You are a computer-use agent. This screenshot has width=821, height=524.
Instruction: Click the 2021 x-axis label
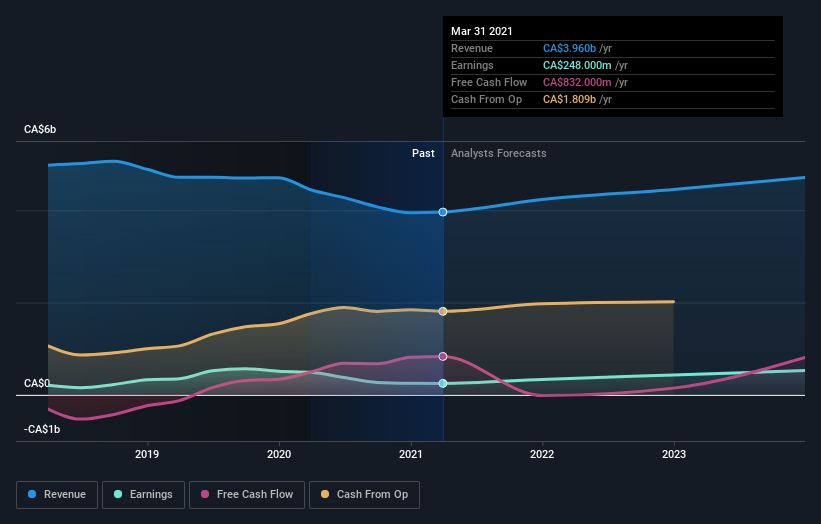410,454
